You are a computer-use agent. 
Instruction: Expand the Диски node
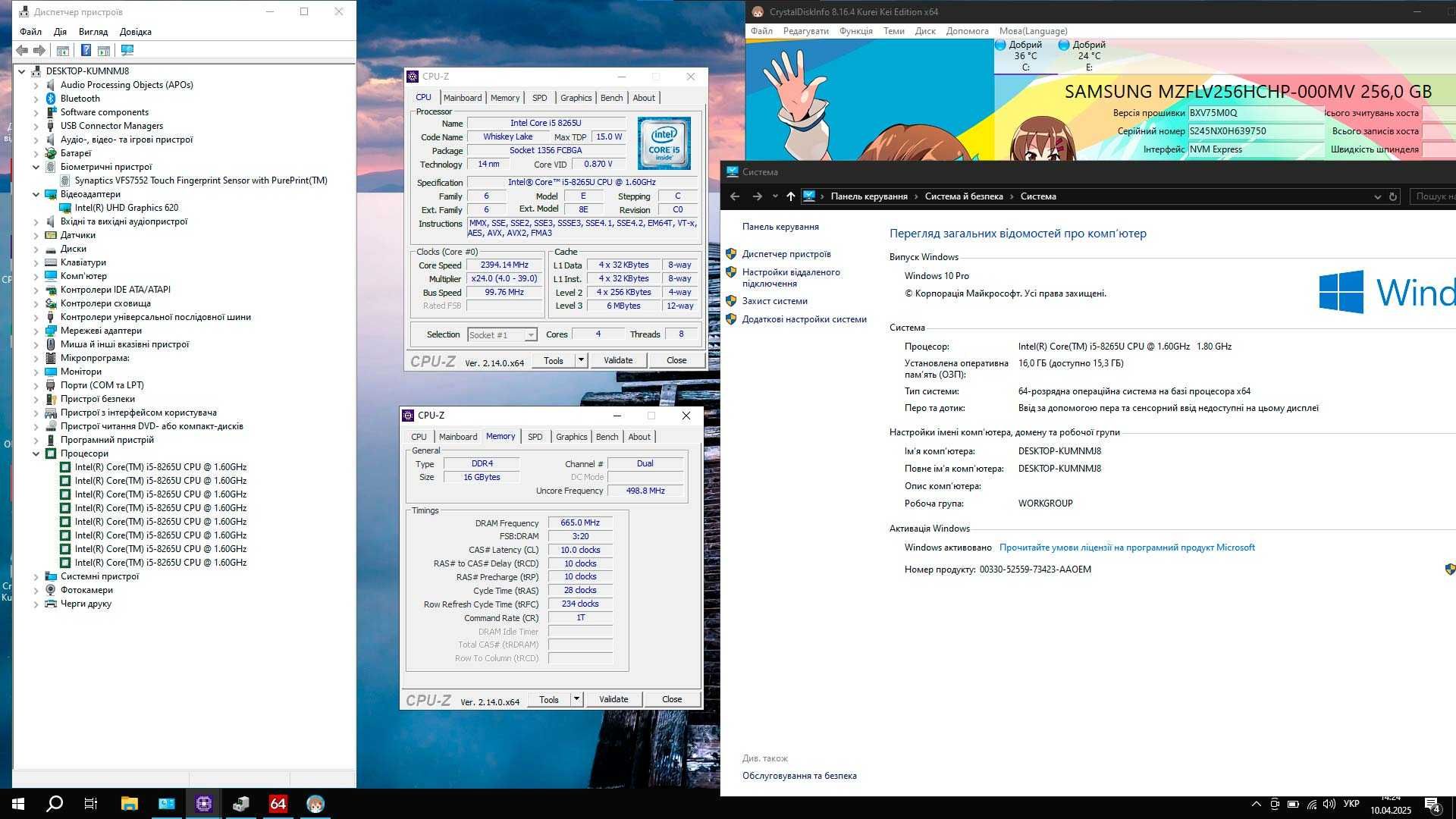click(36, 249)
